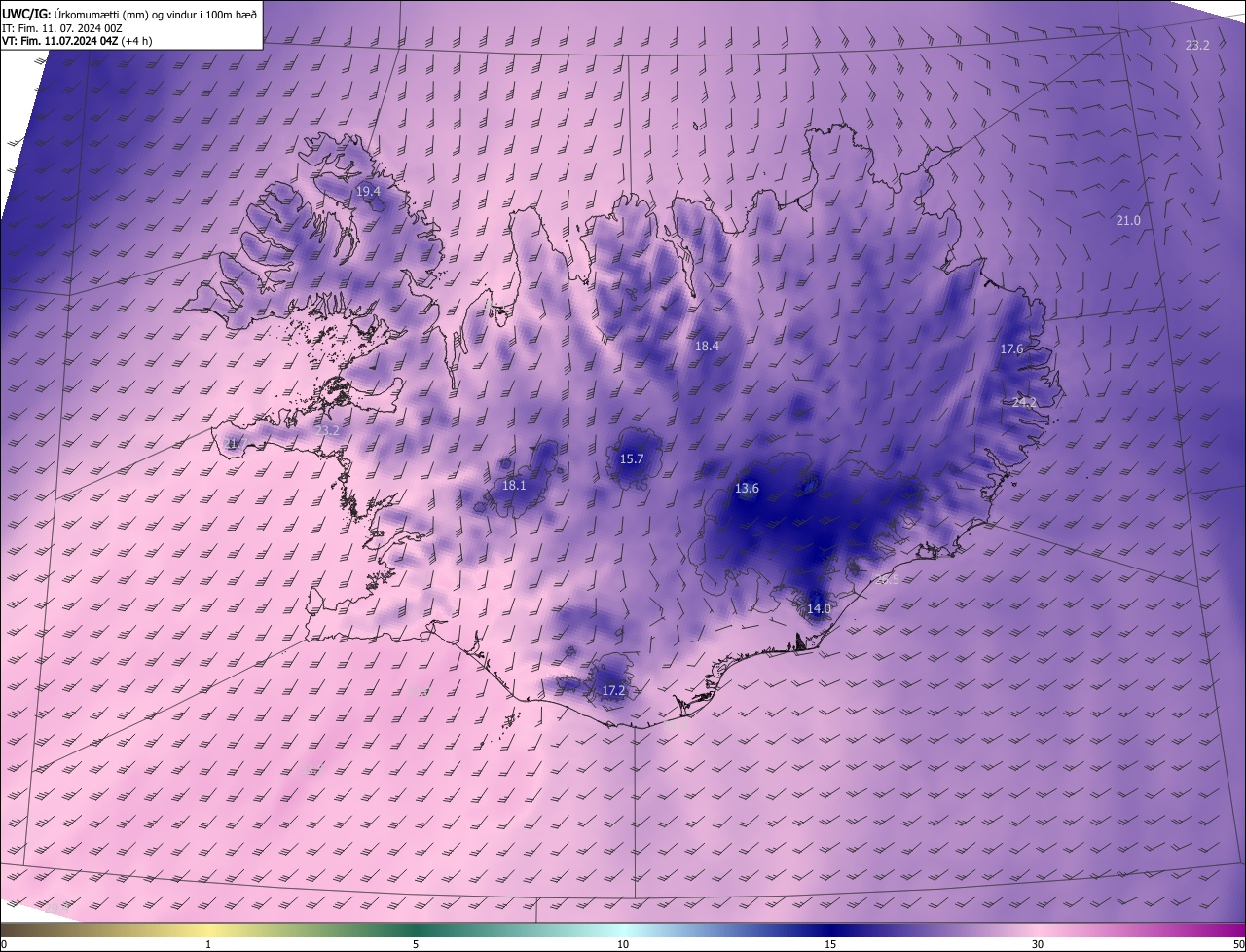Click the colorbar tick label '30'
This screenshot has width=1246, height=952.
tap(1038, 945)
